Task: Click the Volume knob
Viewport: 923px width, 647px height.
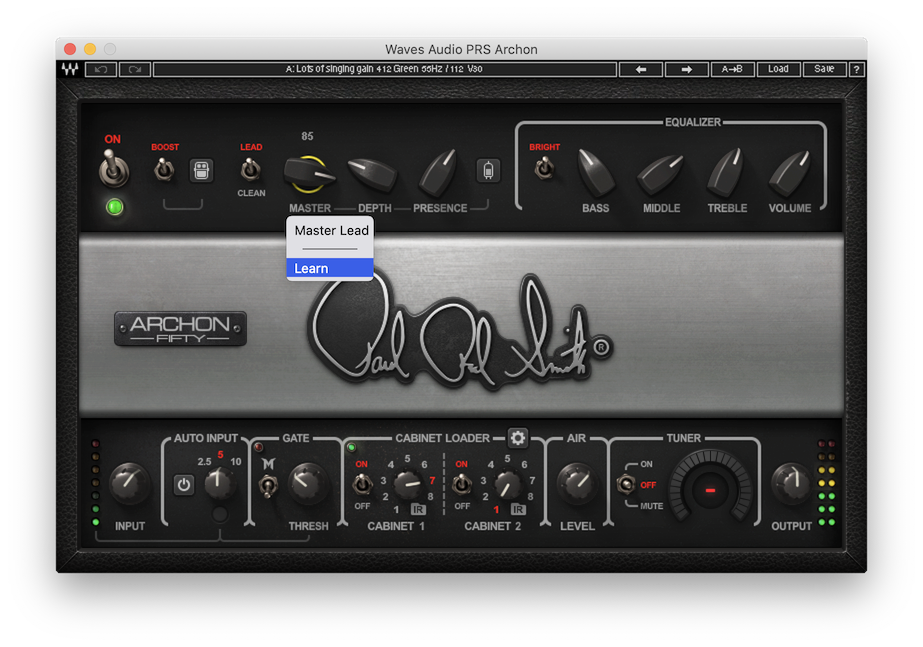Action: 790,172
